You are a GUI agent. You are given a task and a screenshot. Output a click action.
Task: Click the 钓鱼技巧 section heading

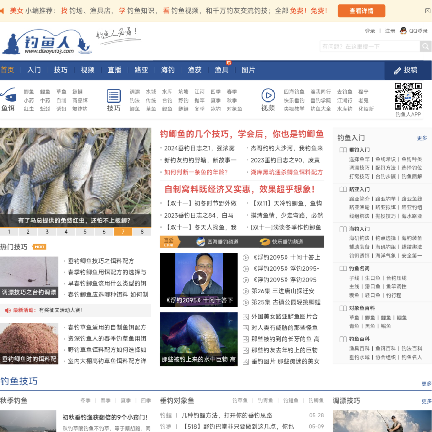click(x=19, y=381)
